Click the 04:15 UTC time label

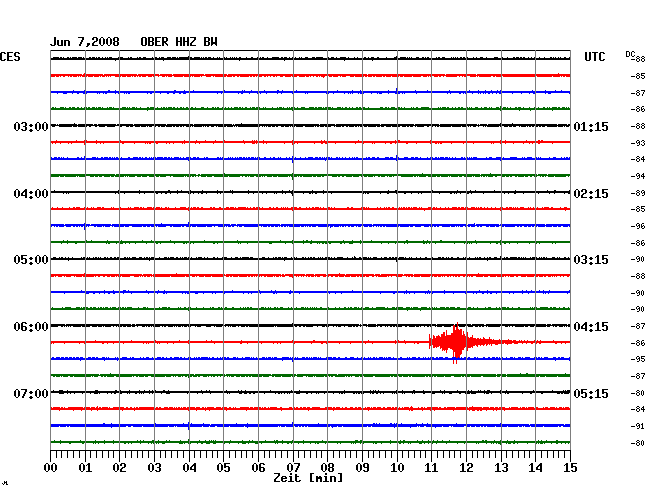[591, 327]
